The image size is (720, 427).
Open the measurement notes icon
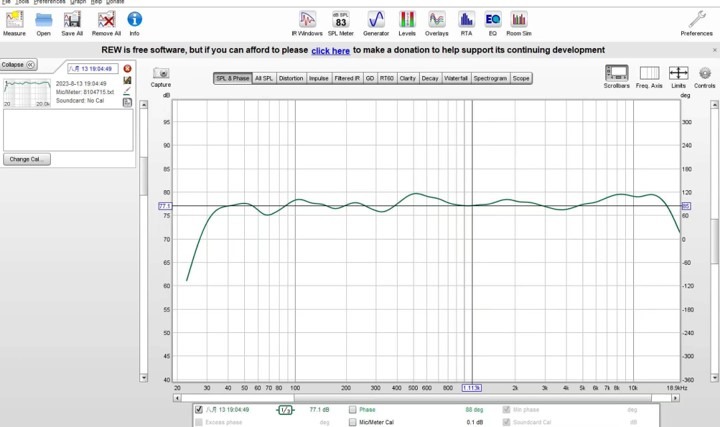(127, 102)
